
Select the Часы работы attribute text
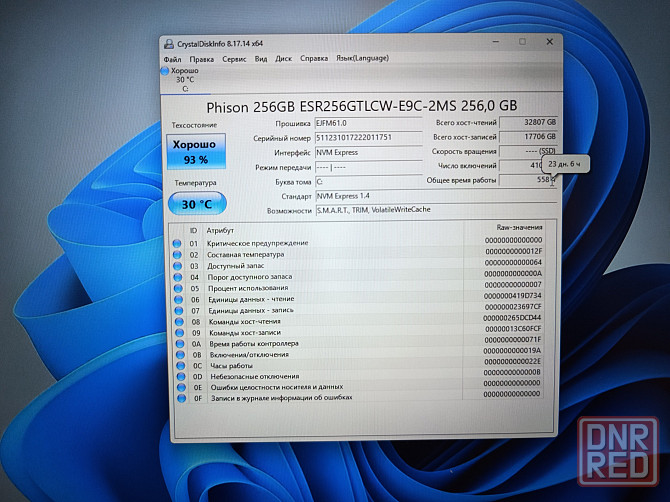(x=231, y=366)
